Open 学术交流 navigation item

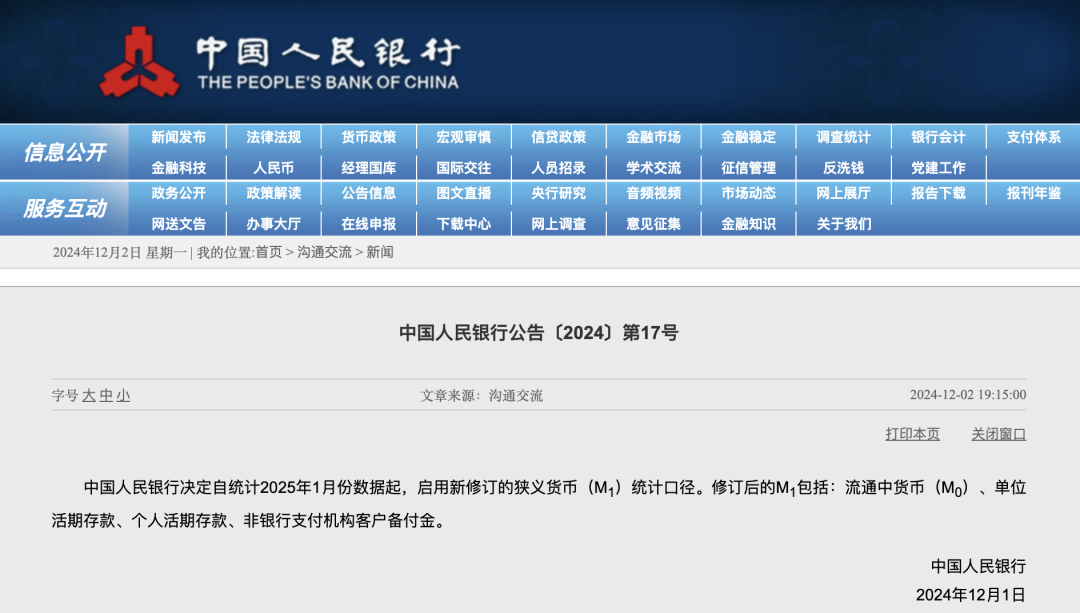654,167
